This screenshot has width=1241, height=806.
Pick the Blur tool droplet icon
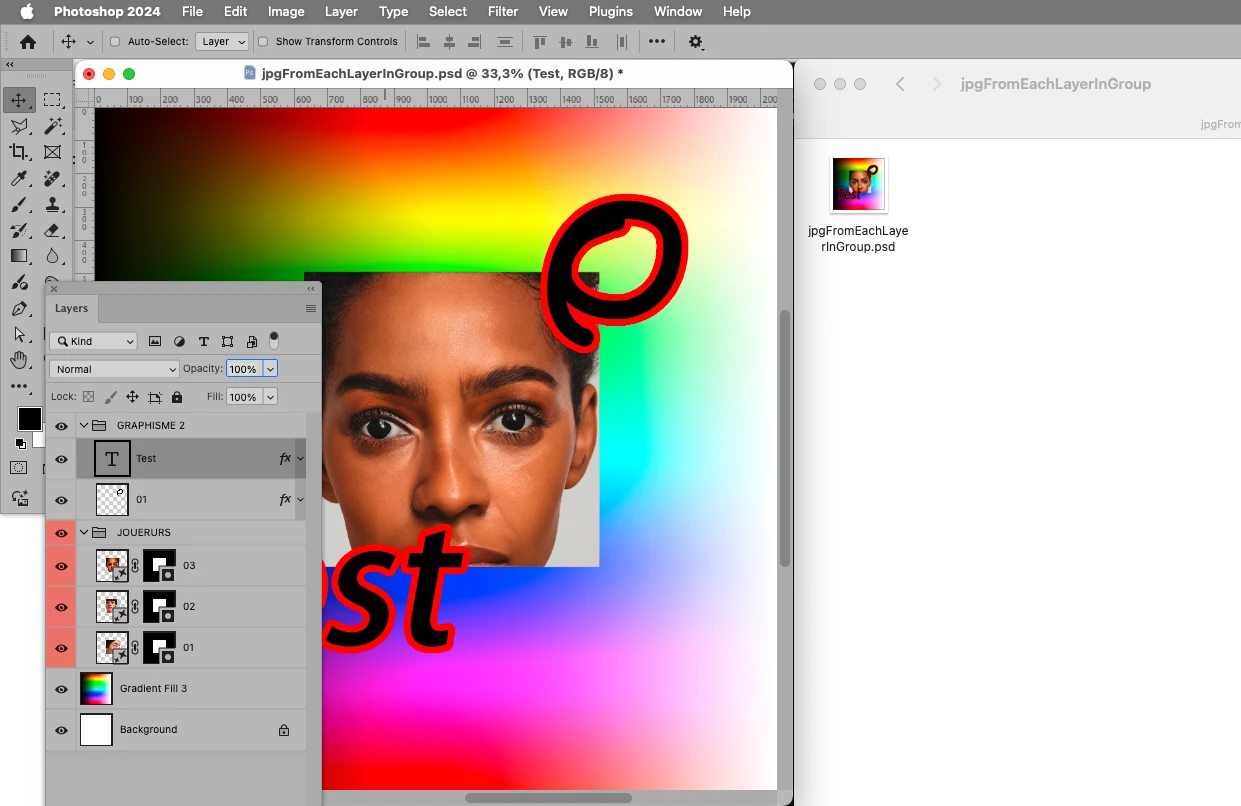[x=53, y=256]
